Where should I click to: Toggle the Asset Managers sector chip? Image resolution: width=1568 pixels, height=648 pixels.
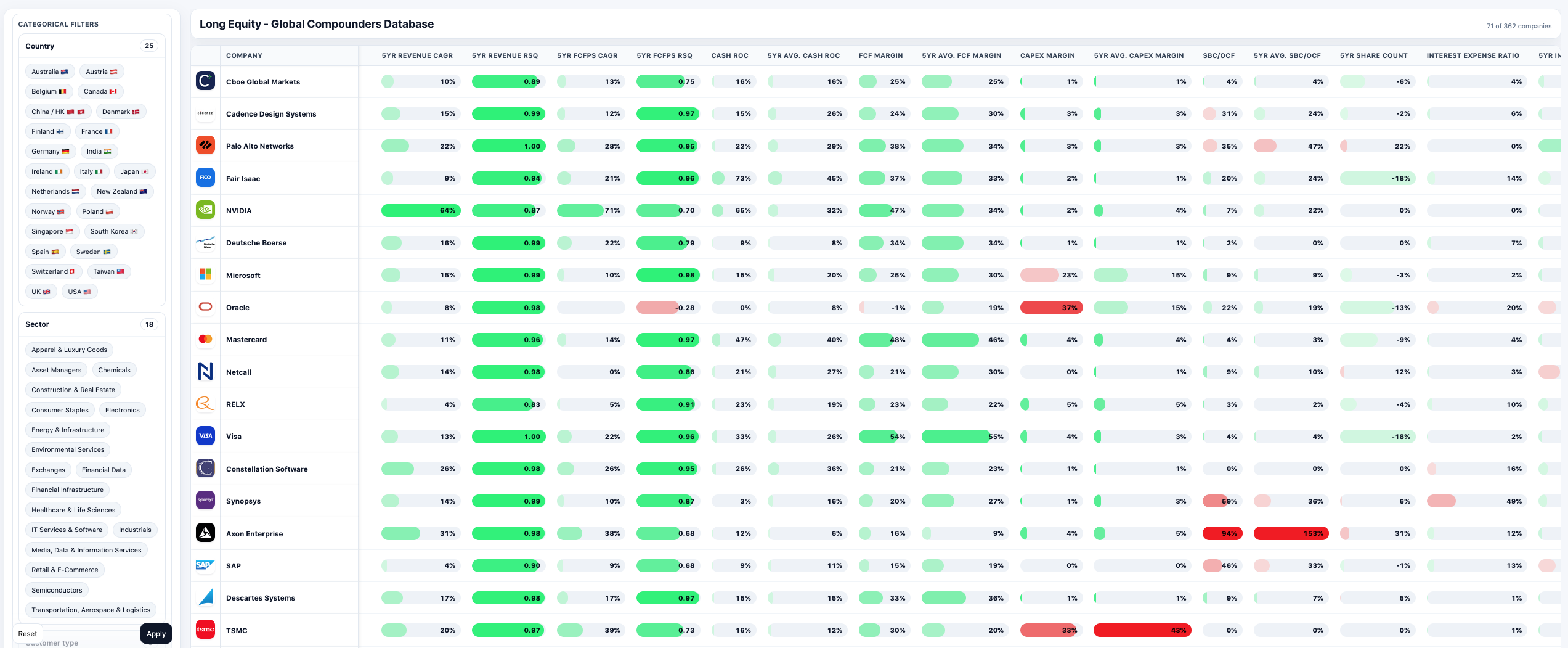point(56,370)
